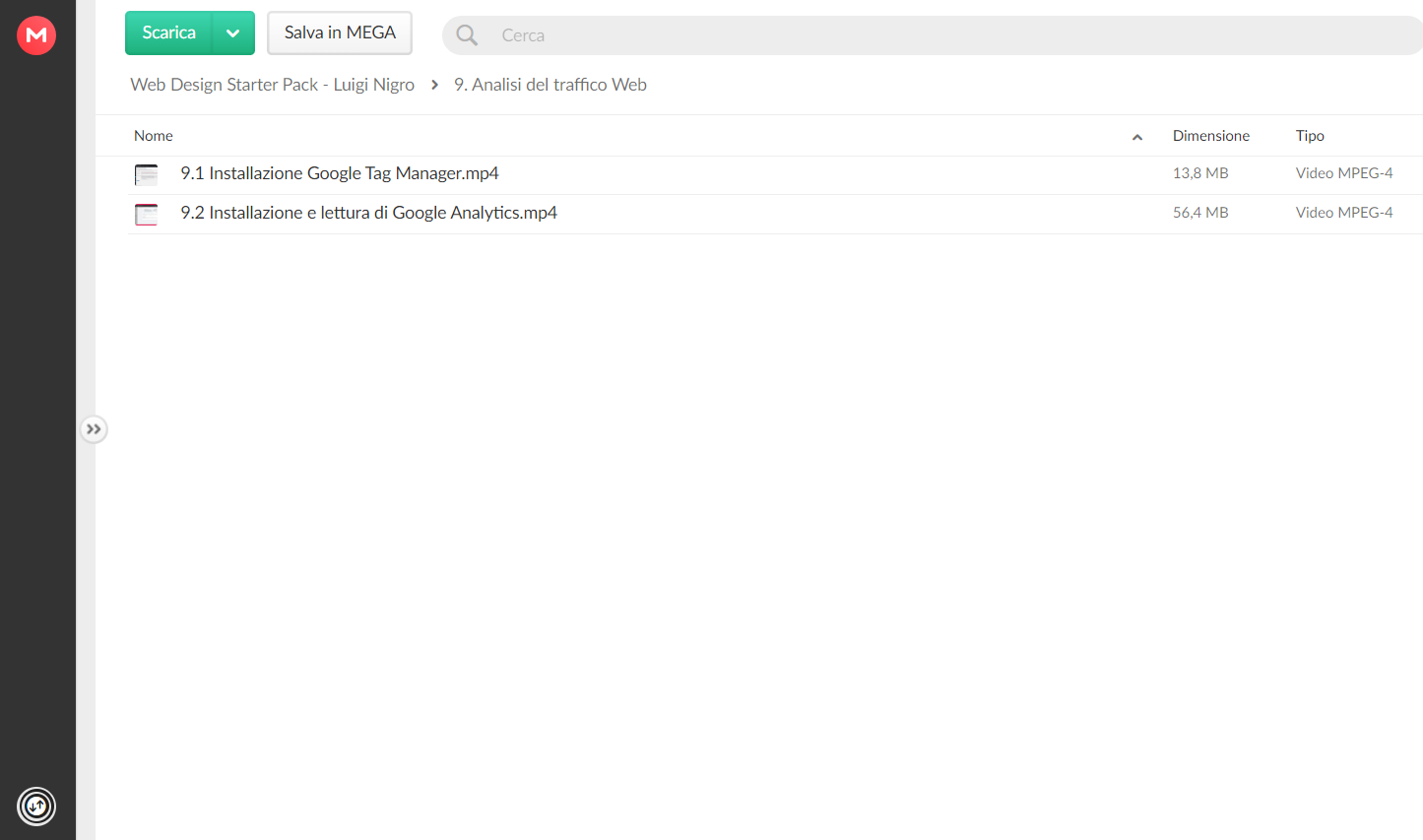Click the breadcrumb chevron separator
Image resolution: width=1423 pixels, height=840 pixels.
(x=434, y=85)
